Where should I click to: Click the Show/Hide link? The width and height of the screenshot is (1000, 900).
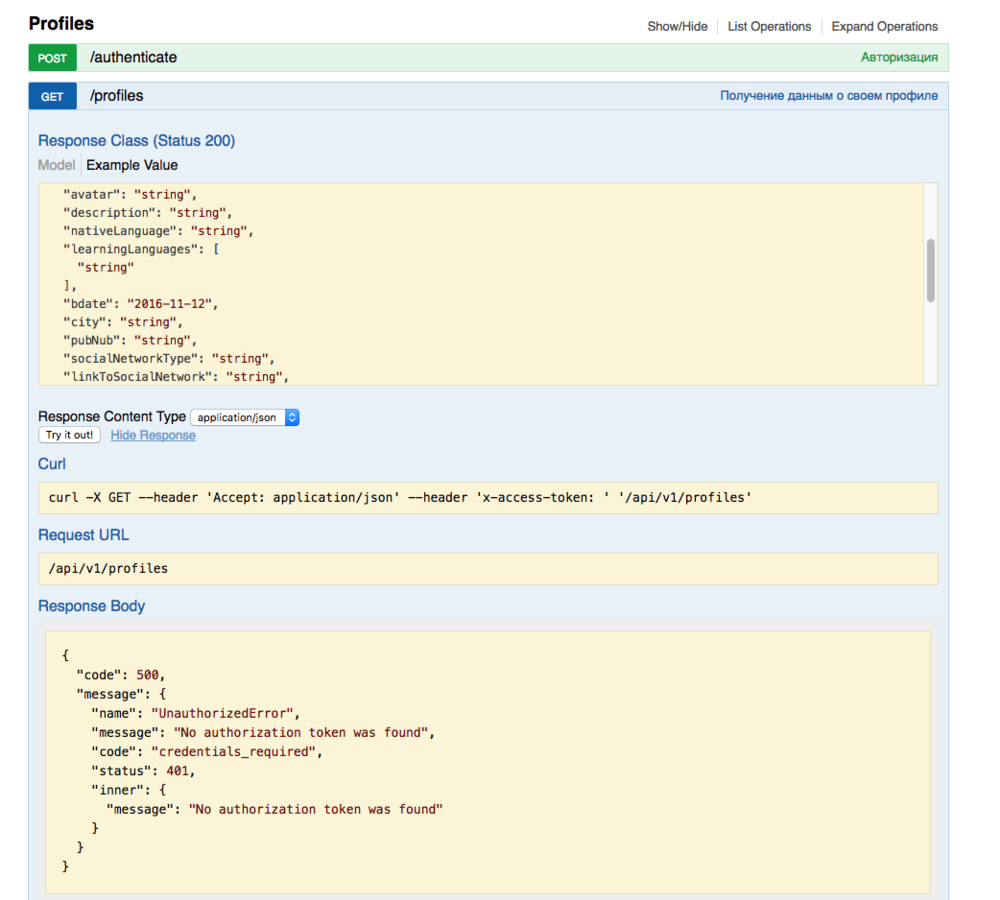point(677,26)
